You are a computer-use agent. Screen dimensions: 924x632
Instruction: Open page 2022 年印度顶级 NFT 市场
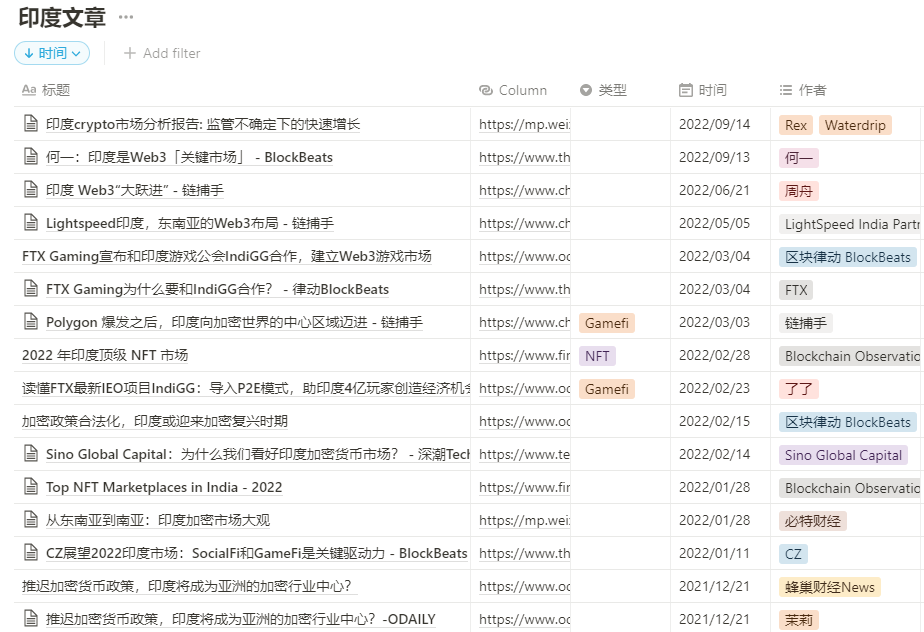pyautogui.click(x=105, y=356)
